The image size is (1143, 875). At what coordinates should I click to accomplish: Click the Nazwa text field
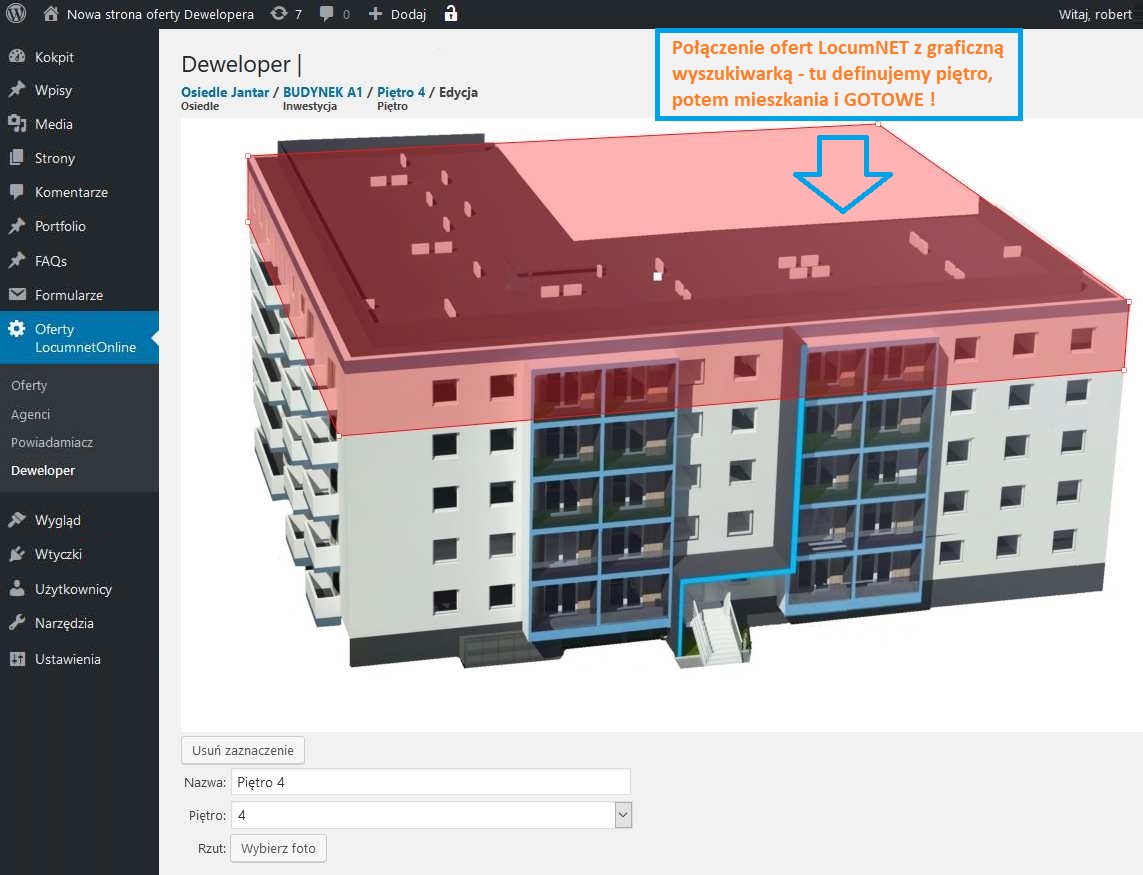(430, 782)
